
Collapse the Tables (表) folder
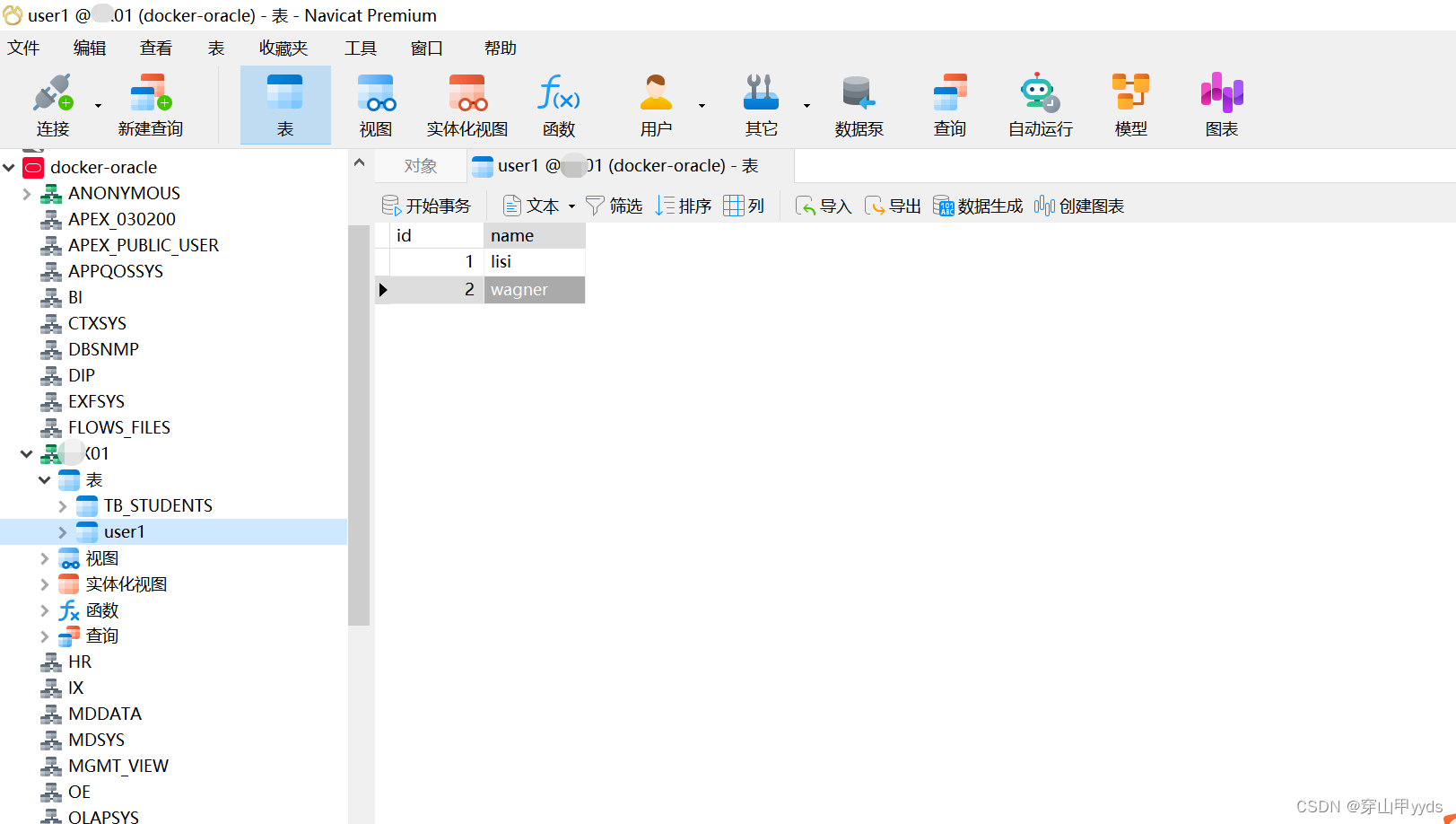tap(44, 479)
